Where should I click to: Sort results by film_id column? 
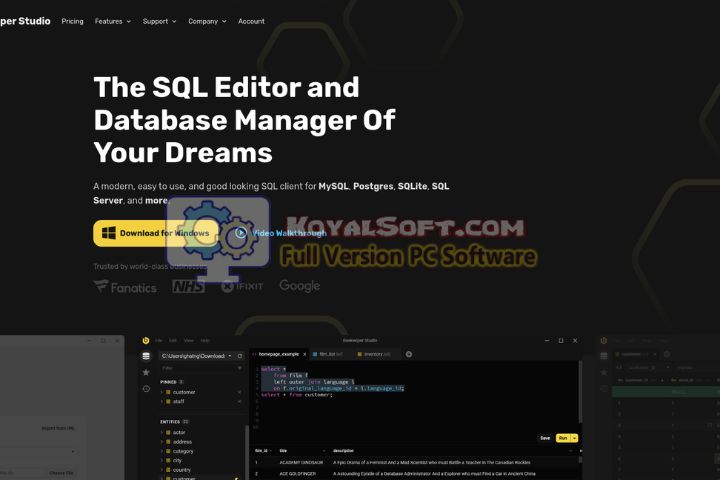point(263,451)
